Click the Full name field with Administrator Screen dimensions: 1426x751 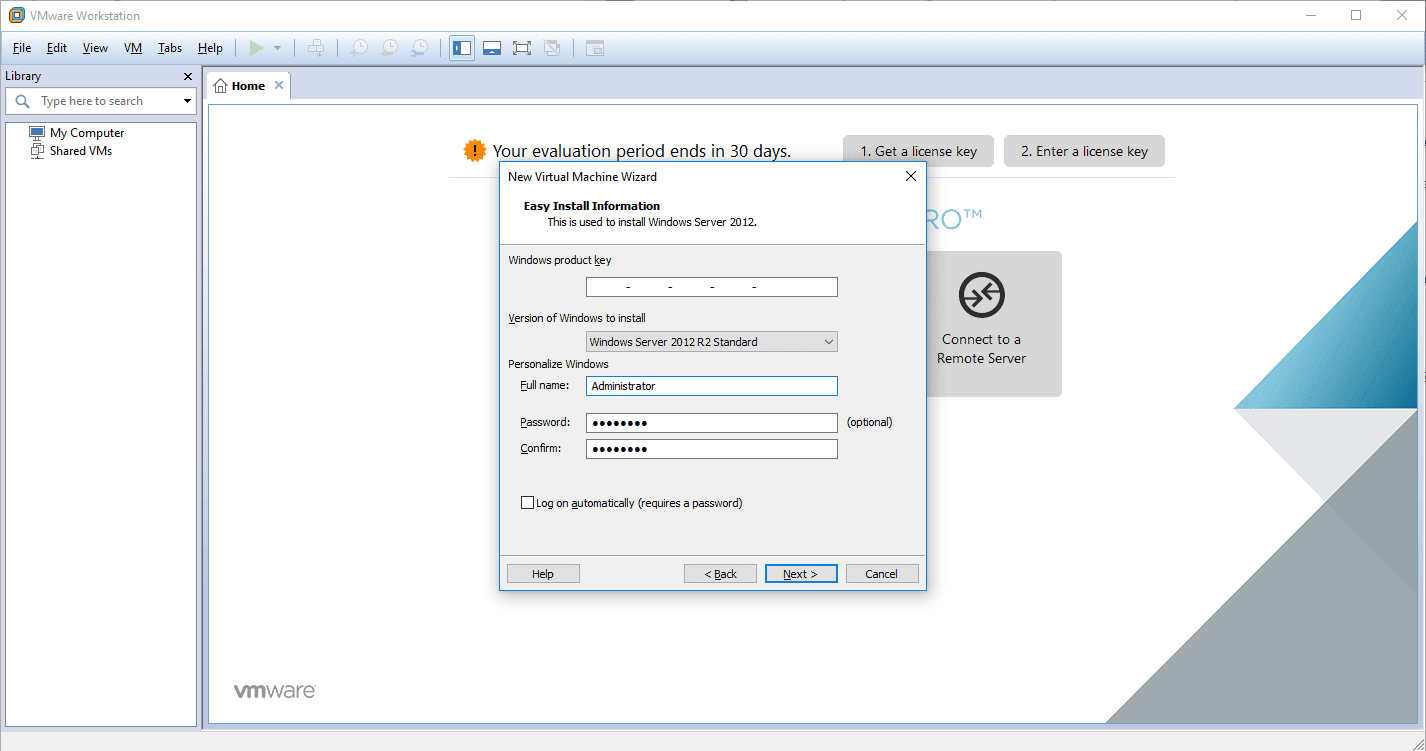pos(711,386)
